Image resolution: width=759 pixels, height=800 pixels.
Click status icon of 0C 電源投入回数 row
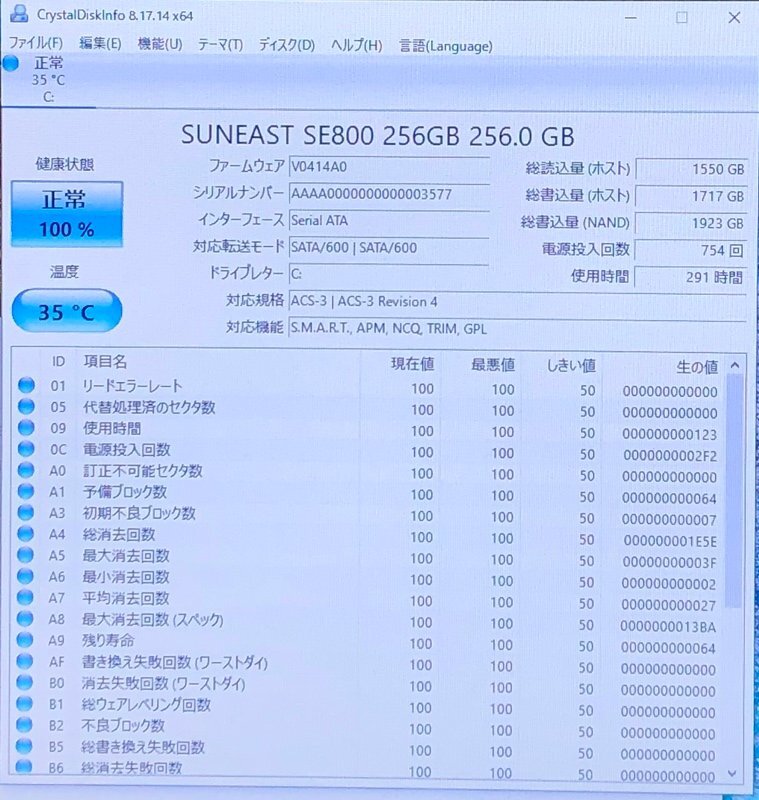click(26, 449)
